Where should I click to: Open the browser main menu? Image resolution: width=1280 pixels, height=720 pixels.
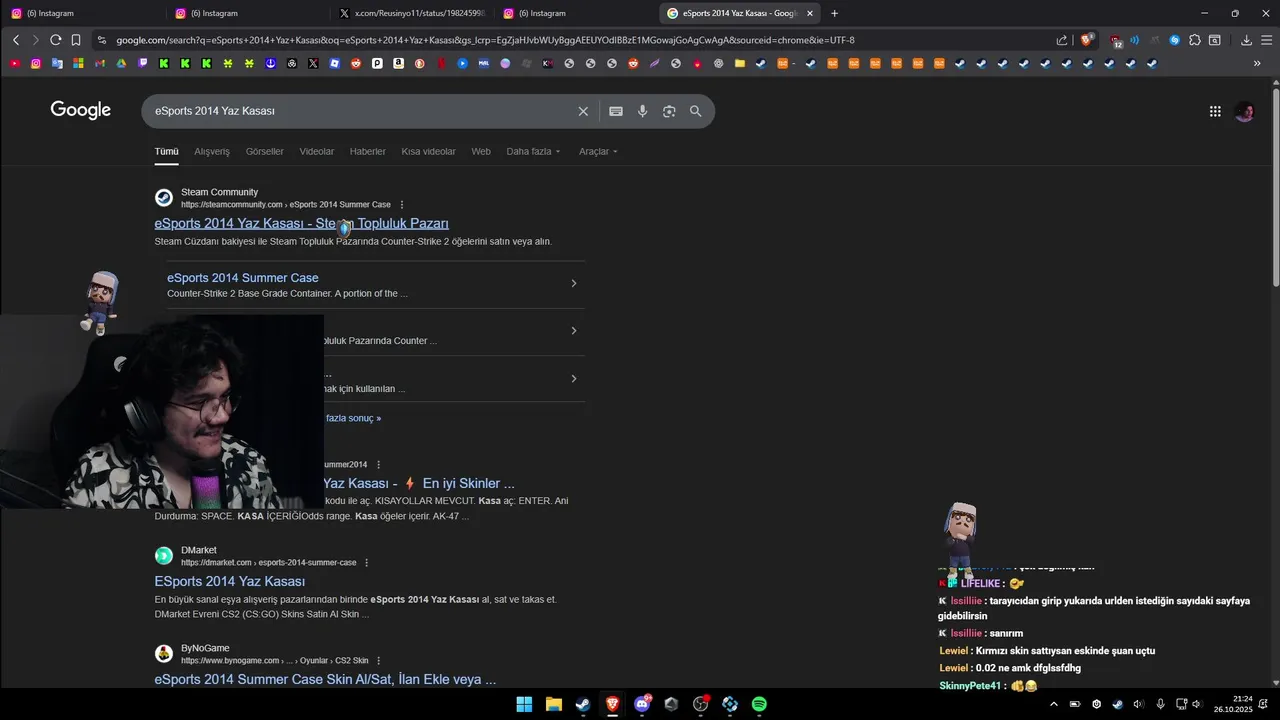pos(1266,40)
